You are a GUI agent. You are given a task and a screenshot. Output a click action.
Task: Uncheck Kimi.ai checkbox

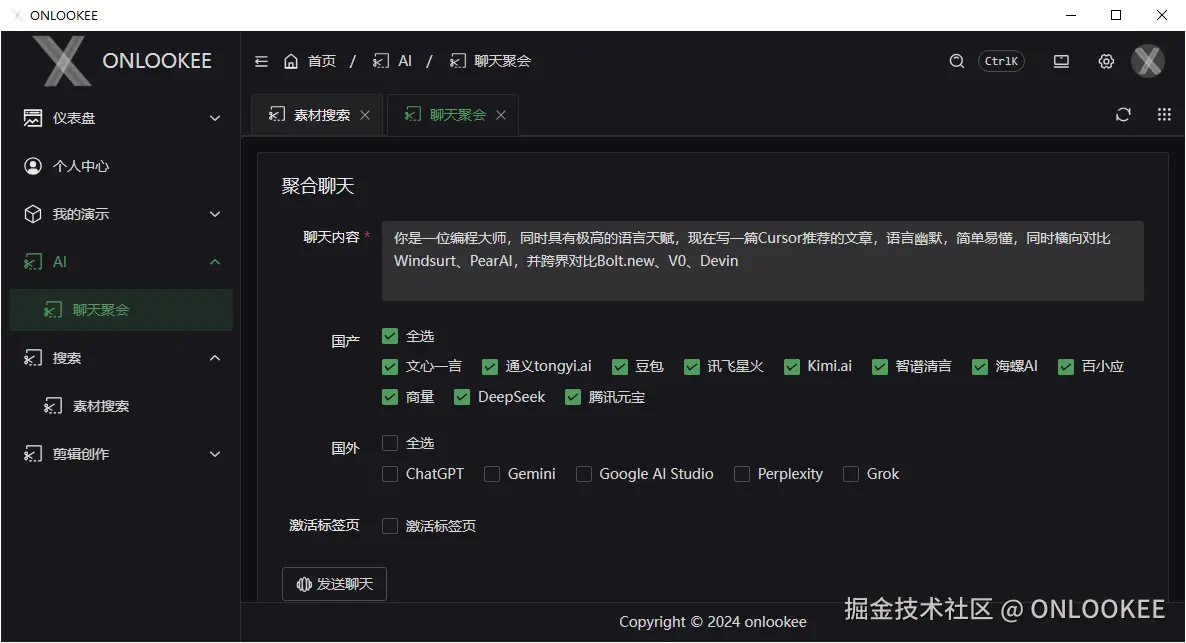(x=792, y=367)
